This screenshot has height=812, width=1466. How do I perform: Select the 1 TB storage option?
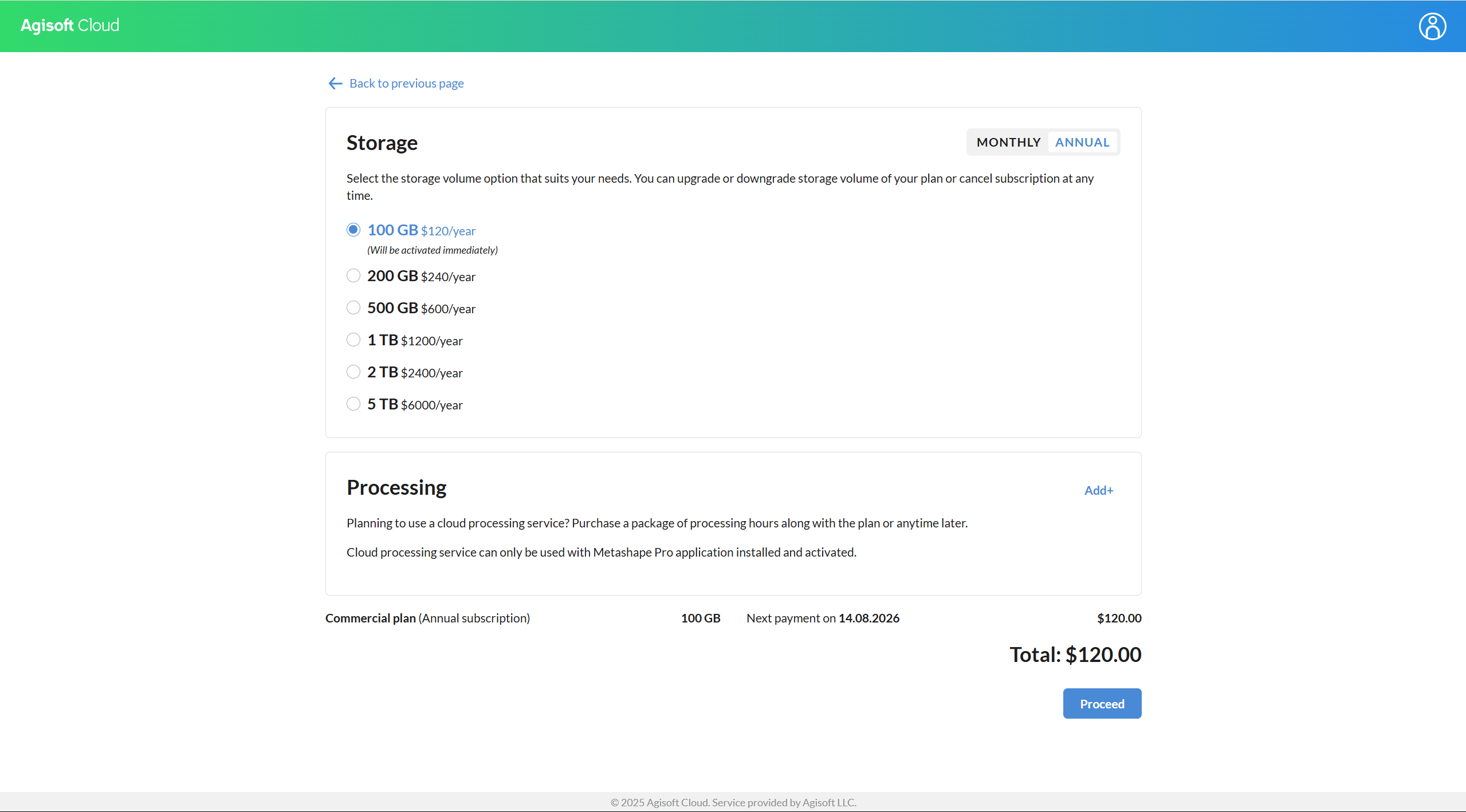pos(353,340)
